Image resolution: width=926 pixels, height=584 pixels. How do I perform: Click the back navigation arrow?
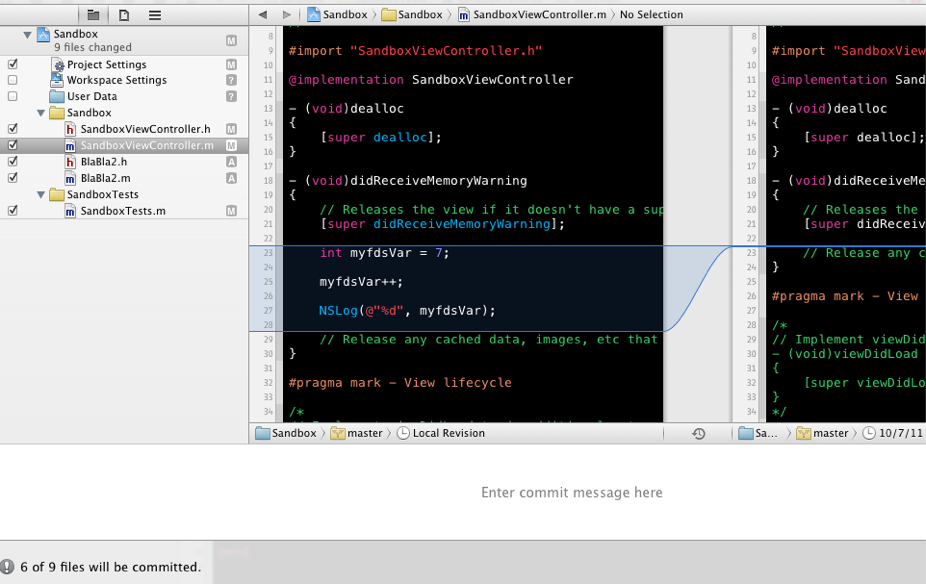263,15
